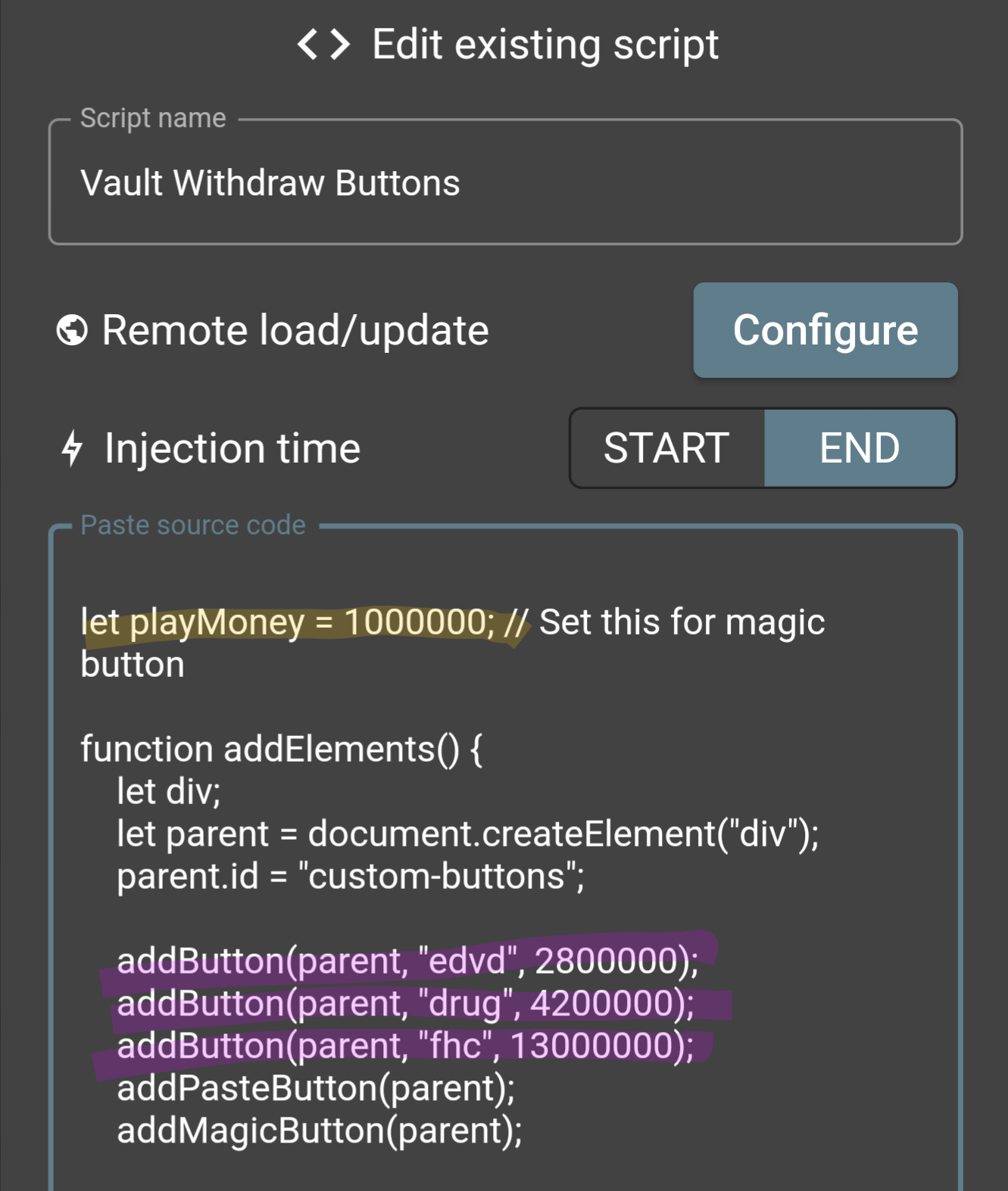Click the addPasteButton(parent) code line
The width and height of the screenshot is (1008, 1191).
pos(315,1088)
